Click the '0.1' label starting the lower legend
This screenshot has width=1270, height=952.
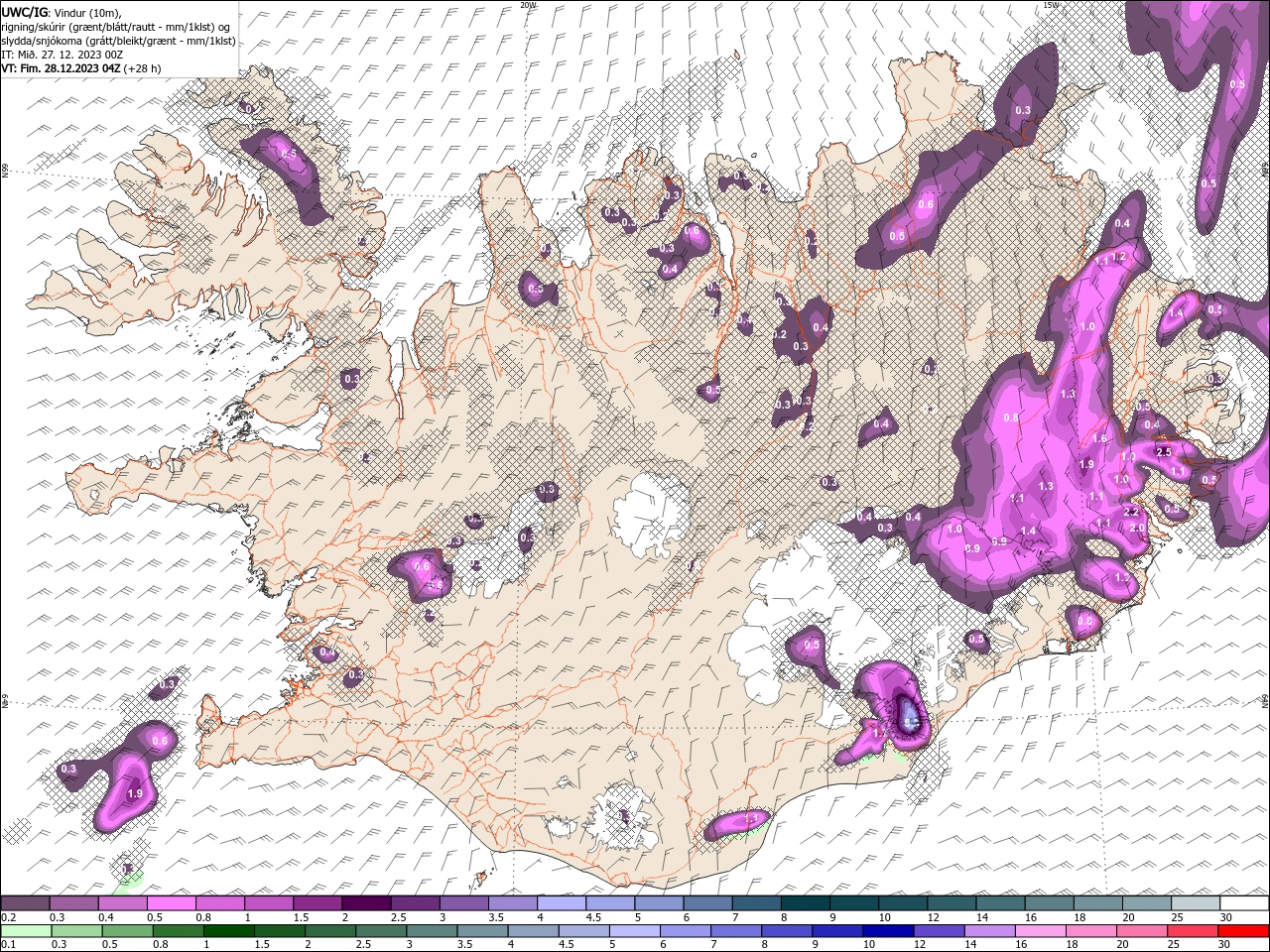point(9,944)
